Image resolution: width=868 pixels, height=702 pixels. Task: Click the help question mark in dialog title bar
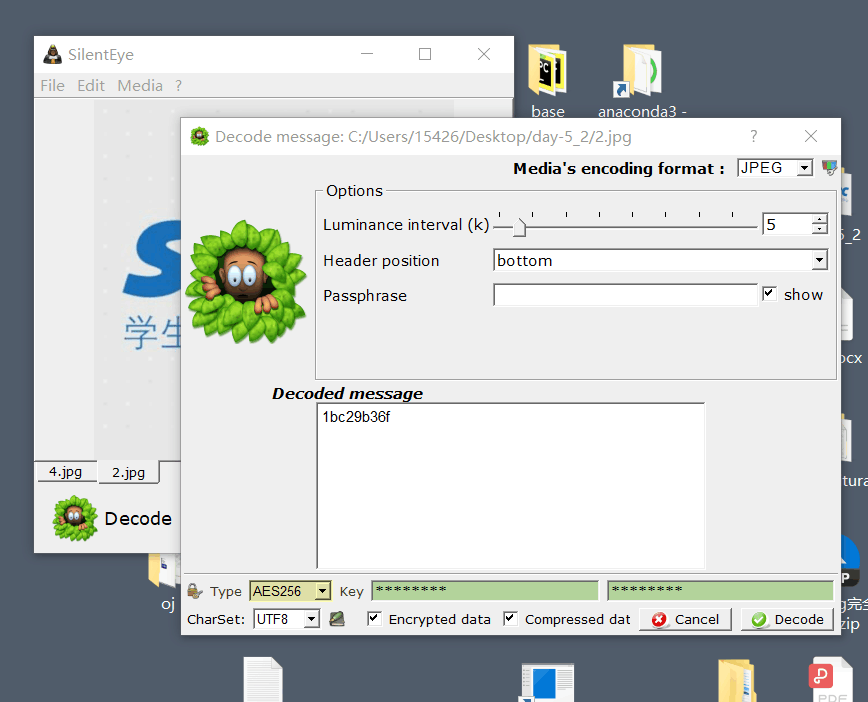click(753, 136)
